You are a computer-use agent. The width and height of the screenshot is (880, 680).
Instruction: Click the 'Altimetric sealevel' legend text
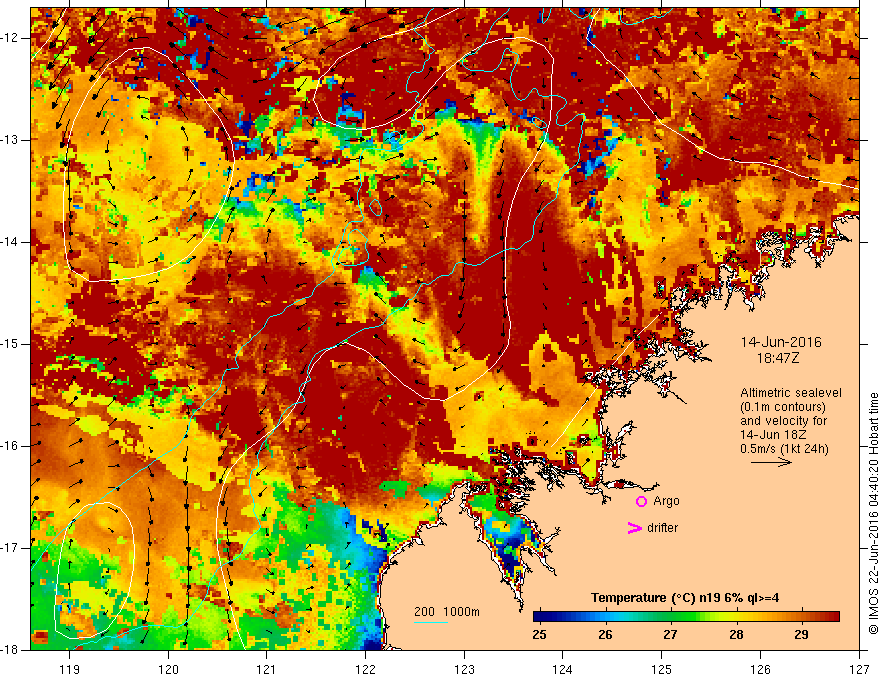click(791, 393)
